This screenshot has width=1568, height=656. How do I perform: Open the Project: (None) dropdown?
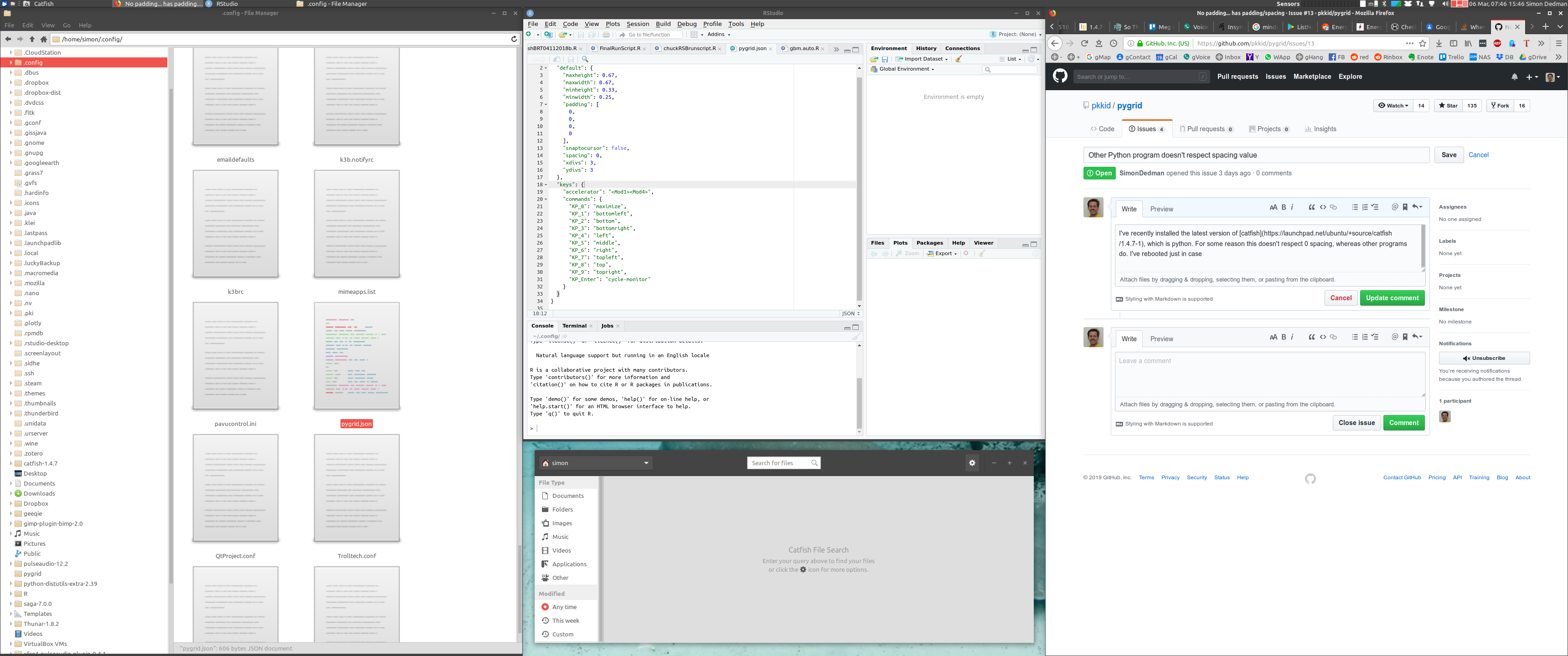(x=1015, y=35)
